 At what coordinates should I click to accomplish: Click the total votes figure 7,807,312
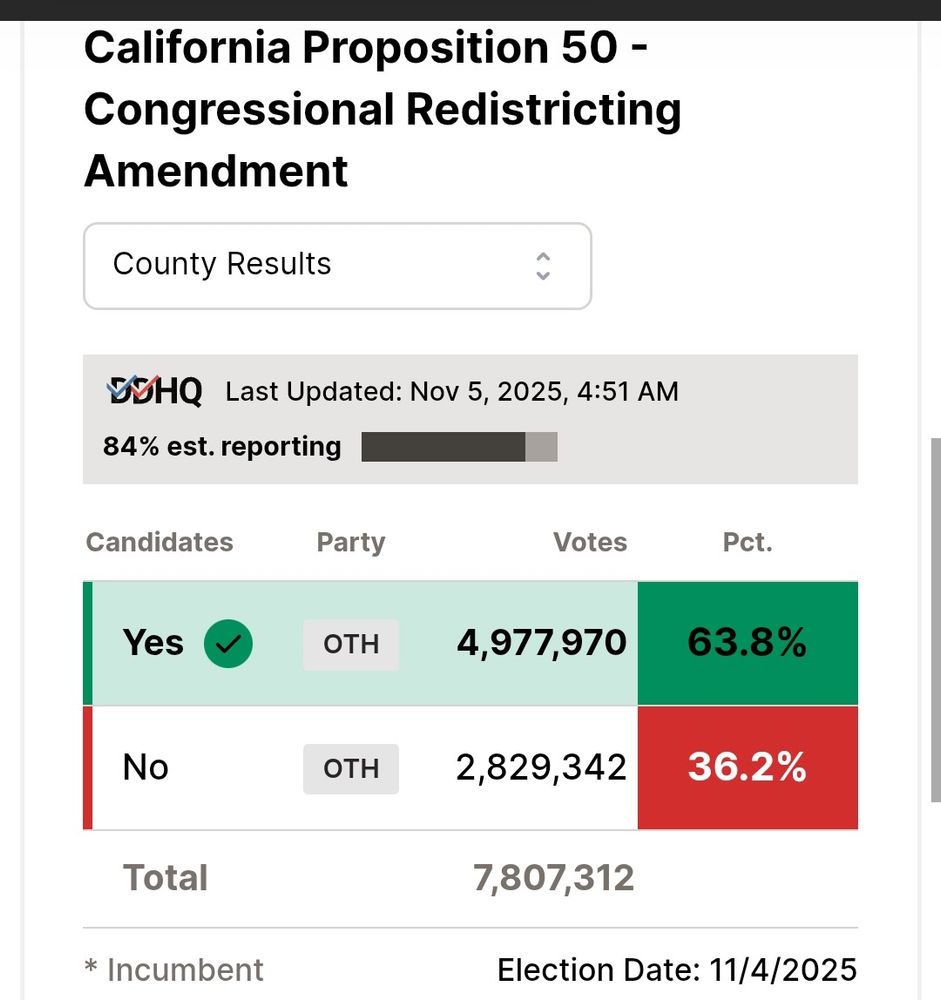[553, 879]
